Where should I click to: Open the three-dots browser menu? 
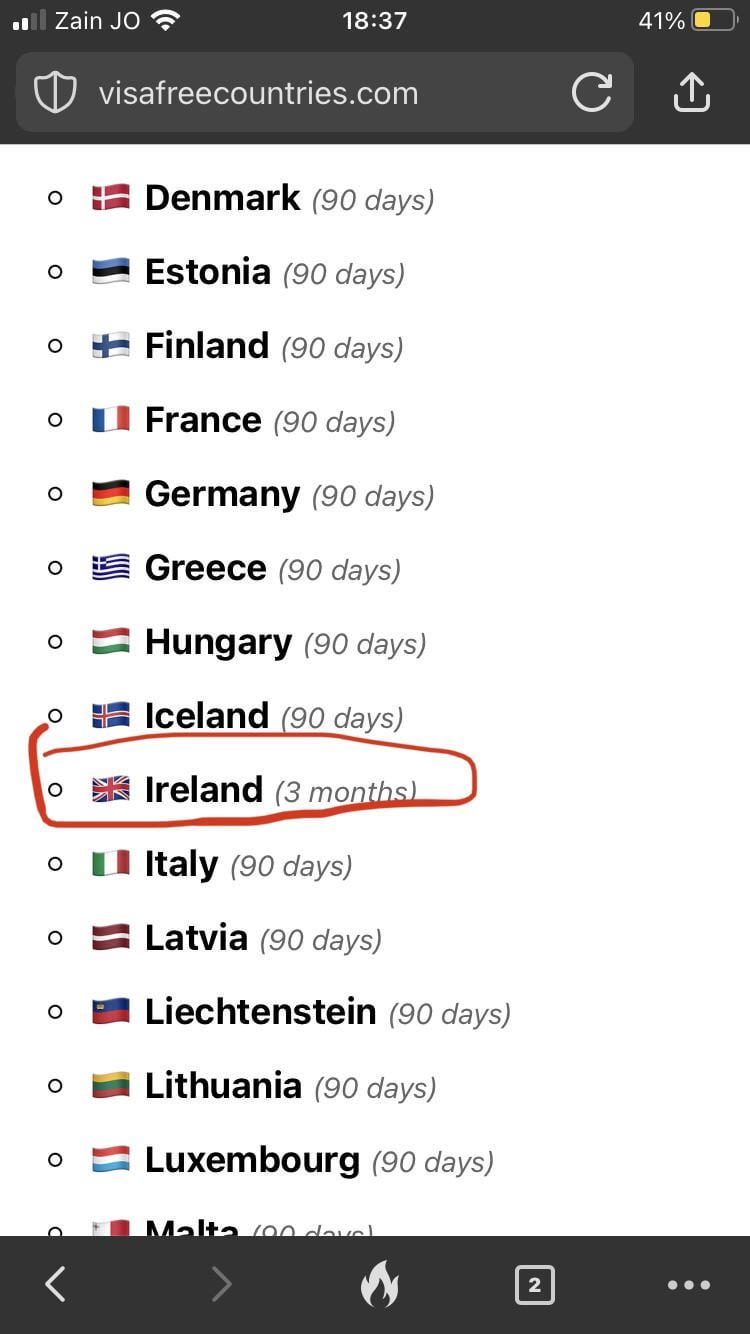(x=689, y=1284)
